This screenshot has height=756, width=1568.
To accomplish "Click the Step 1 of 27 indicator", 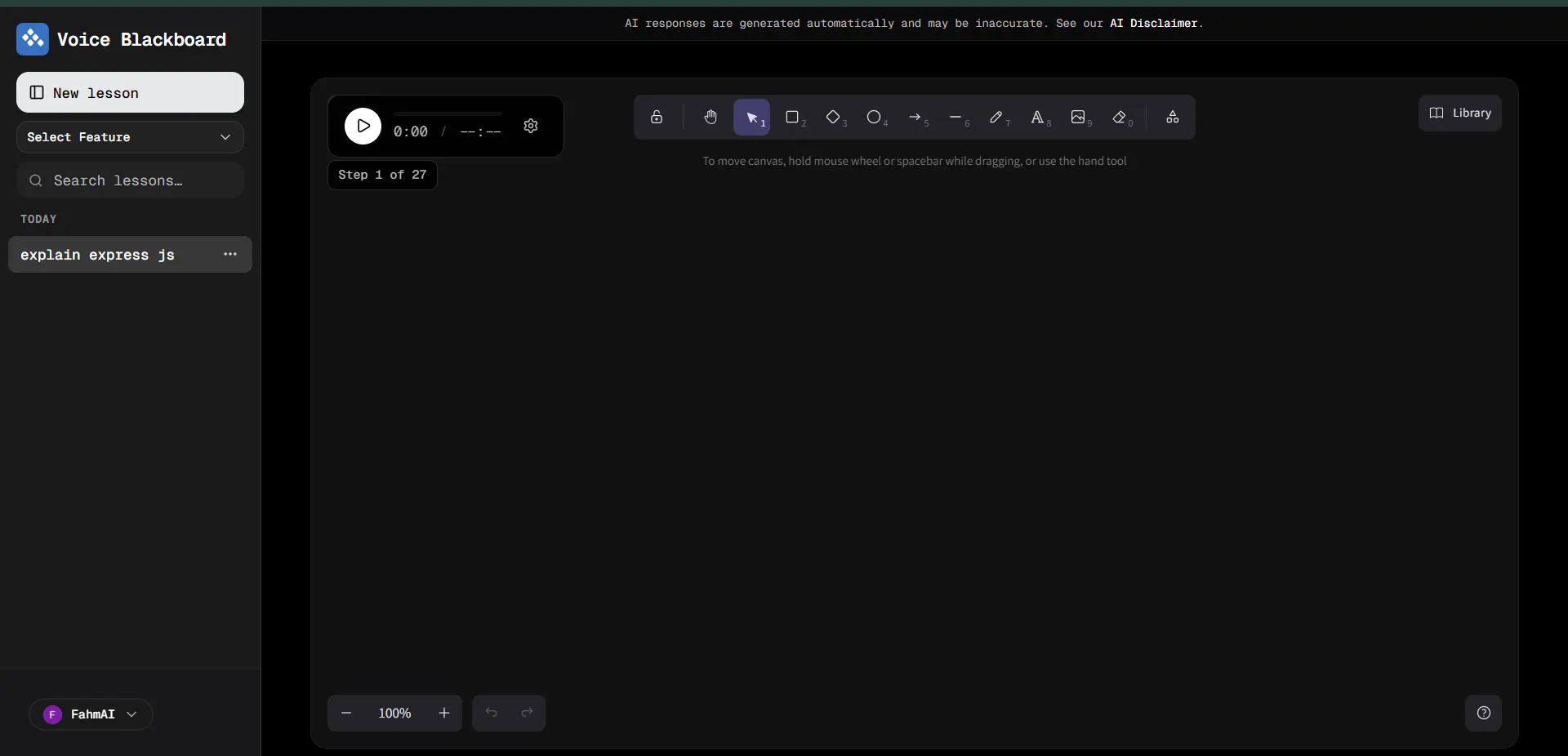I will 382,175.
